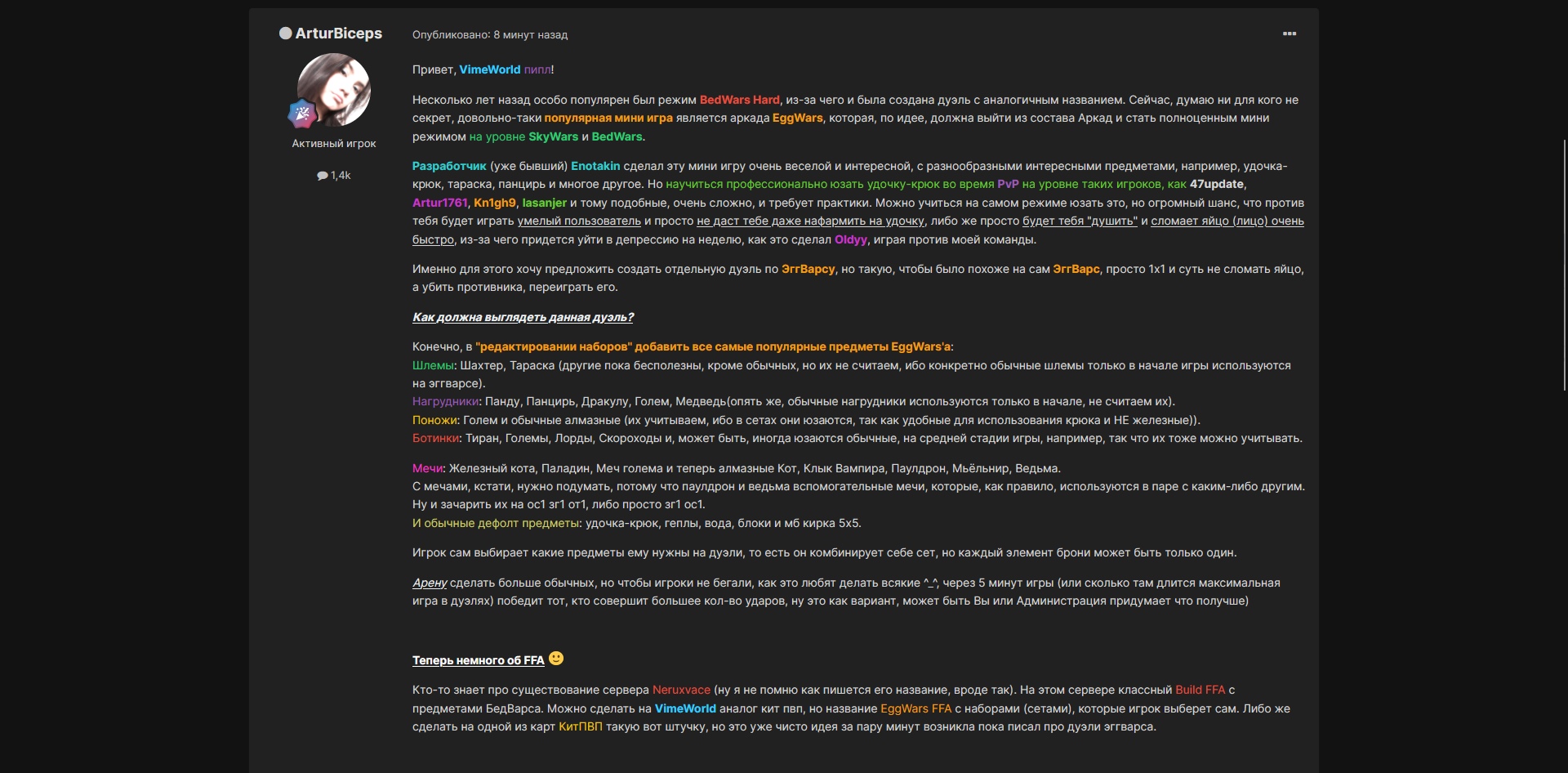This screenshot has height=773, width=1568.
Task: Click the red 'BedWars Hard' text
Action: pos(739,100)
